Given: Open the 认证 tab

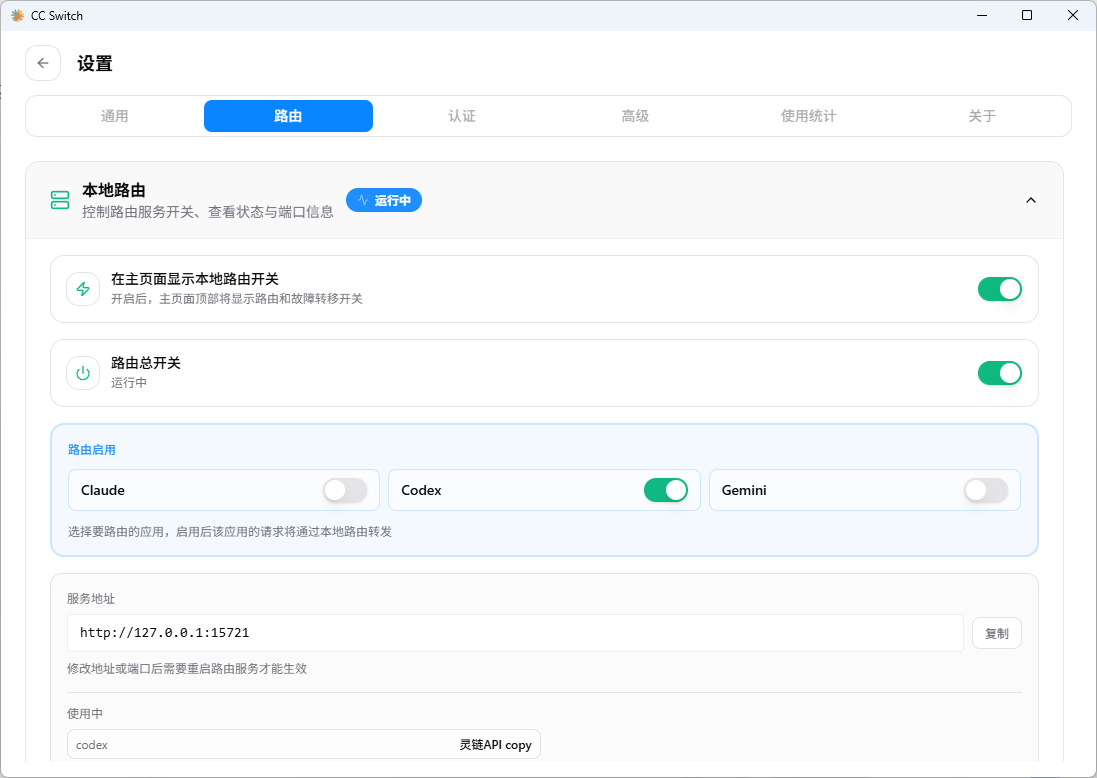Looking at the screenshot, I should 462,116.
